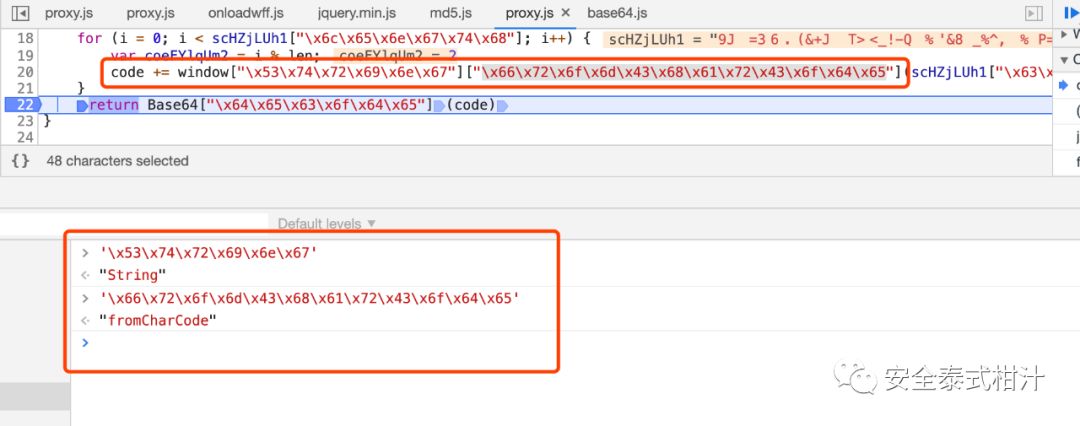Toggle the debugger side pane icon
This screenshot has height=426, width=1080.
[x=1034, y=13]
